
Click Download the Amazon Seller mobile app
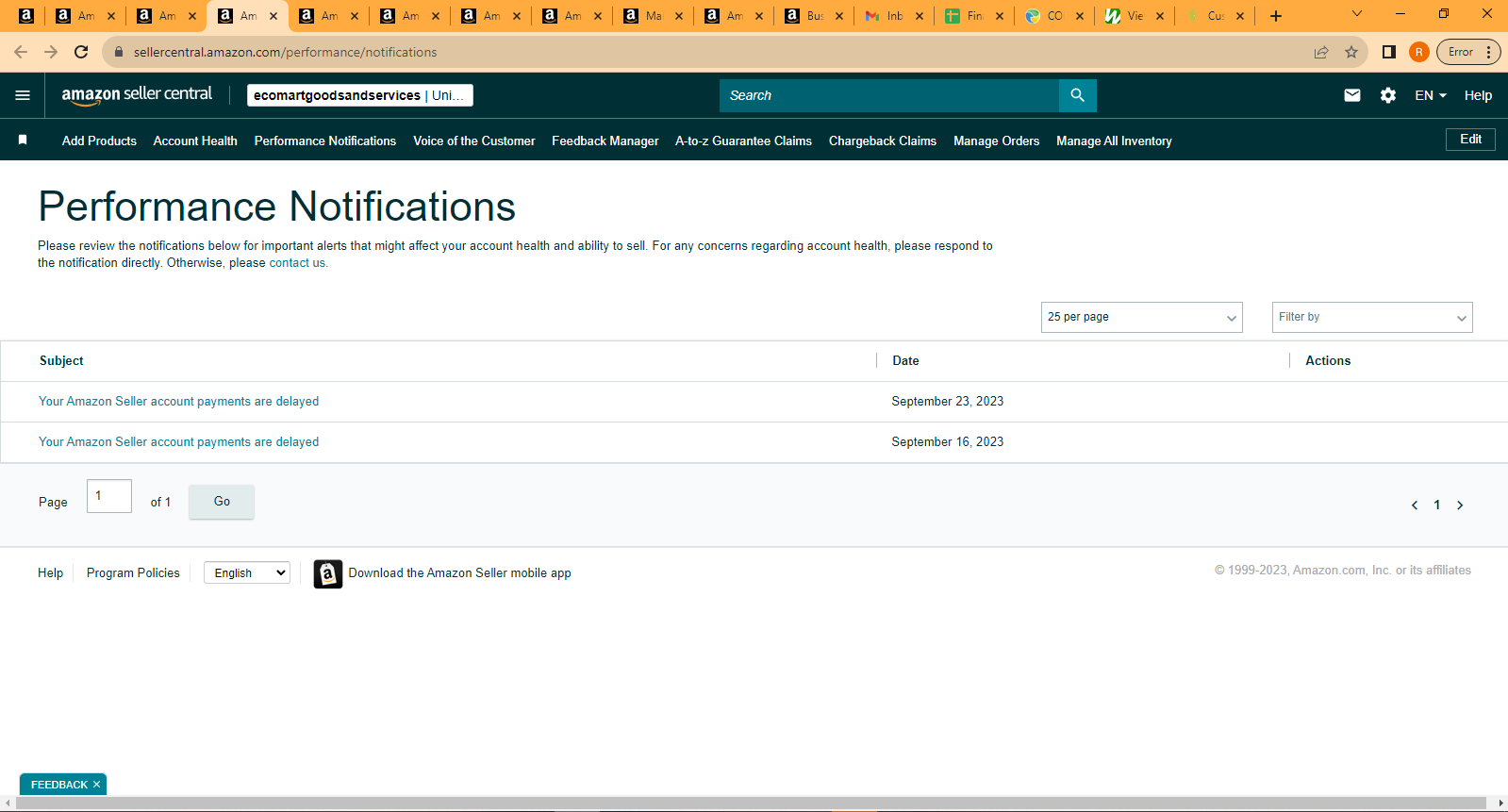pyautogui.click(x=459, y=572)
